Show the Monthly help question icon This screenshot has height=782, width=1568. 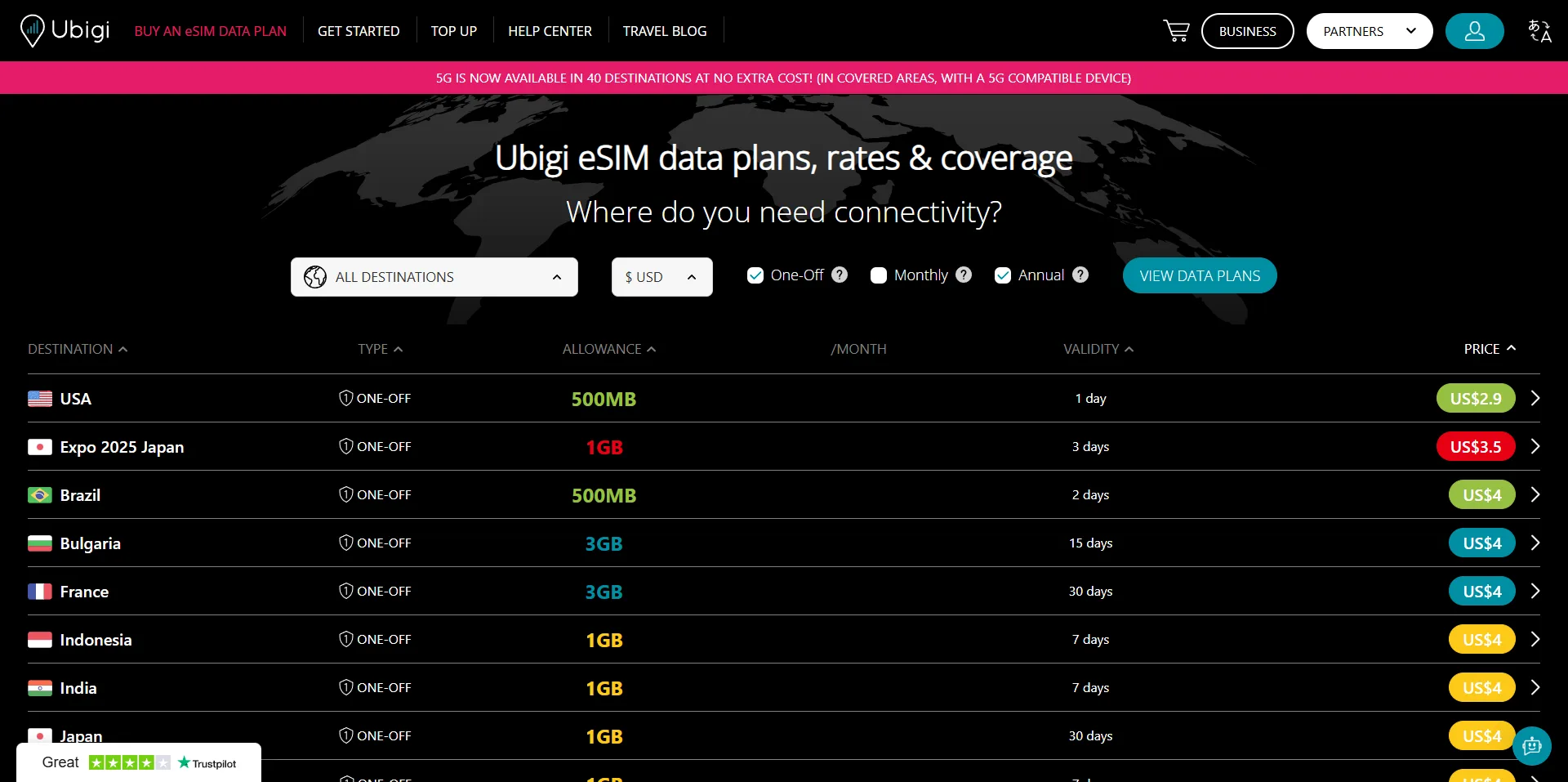964,275
